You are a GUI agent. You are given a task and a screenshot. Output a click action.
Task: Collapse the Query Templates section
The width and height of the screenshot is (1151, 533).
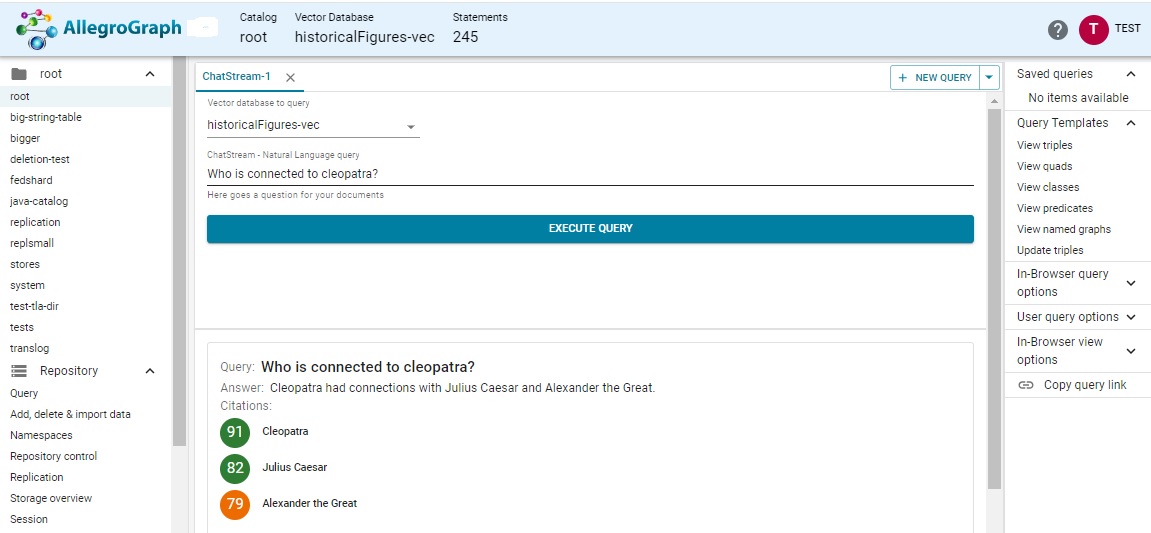coord(1131,123)
